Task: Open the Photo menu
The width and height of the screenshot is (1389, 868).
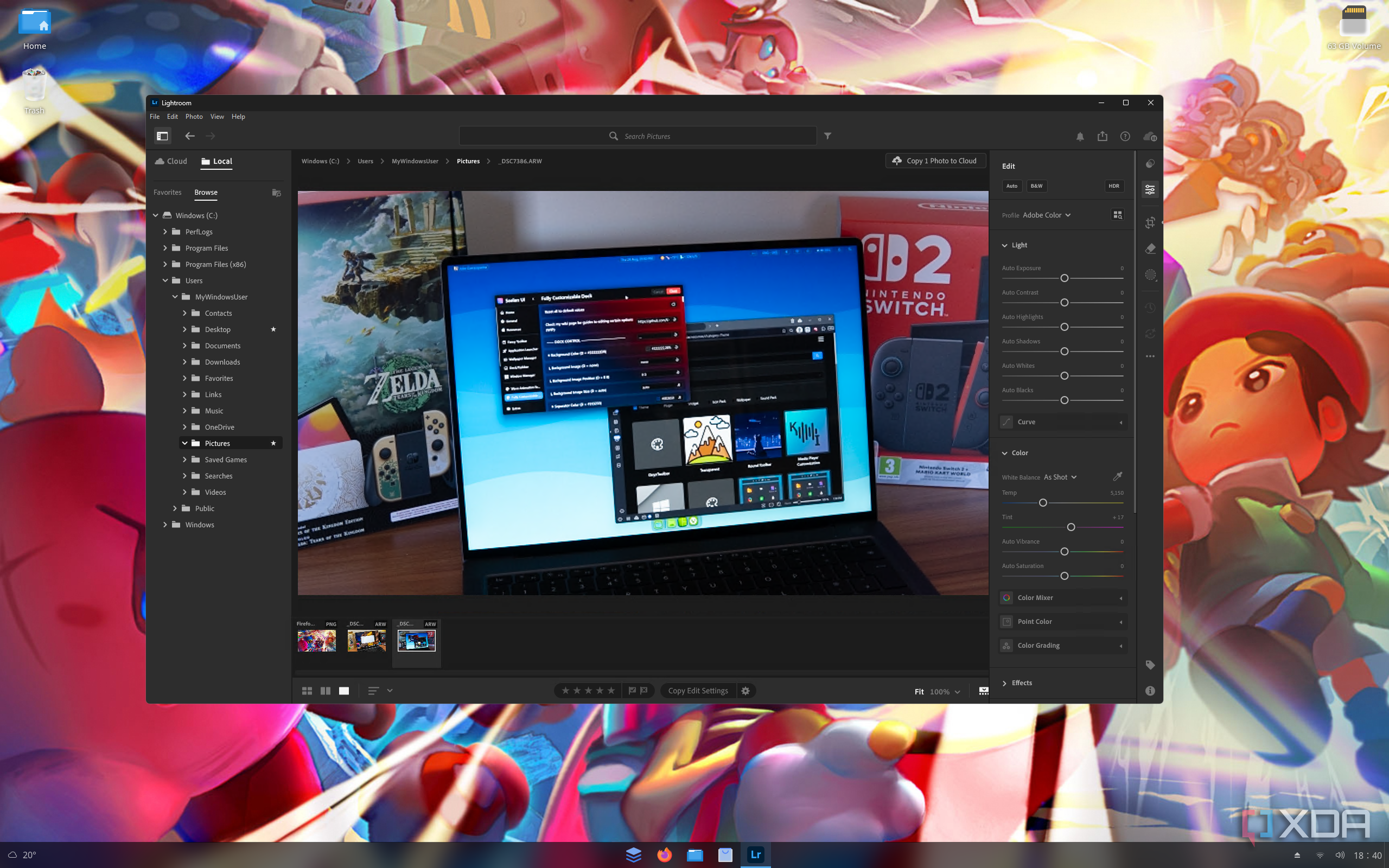Action: 194,117
